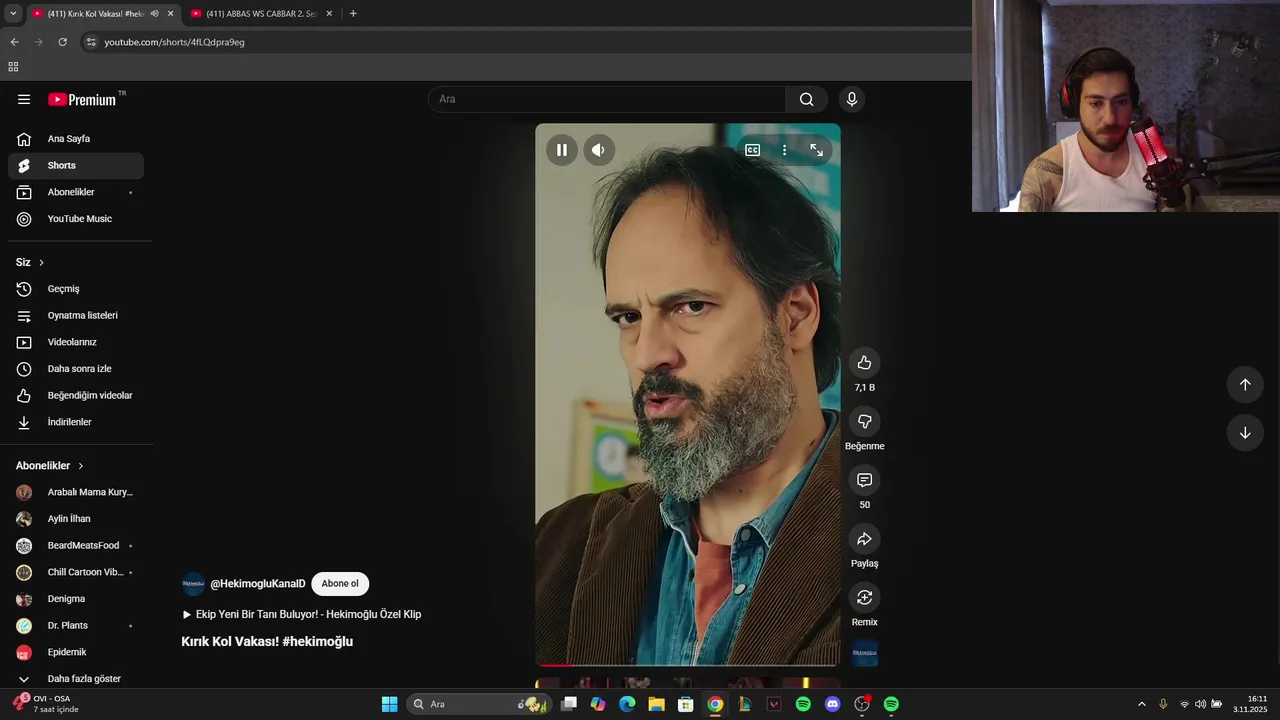
Task: Open Videolarınız in the sidebar
Action: click(76, 342)
